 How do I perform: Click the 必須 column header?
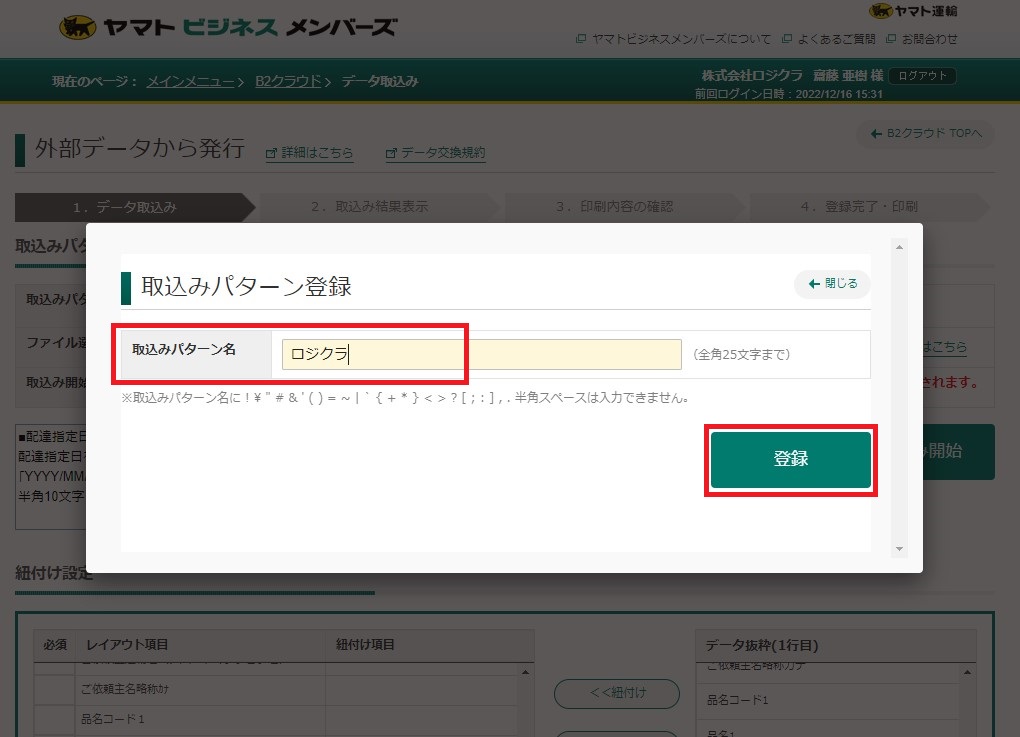pyautogui.click(x=55, y=645)
